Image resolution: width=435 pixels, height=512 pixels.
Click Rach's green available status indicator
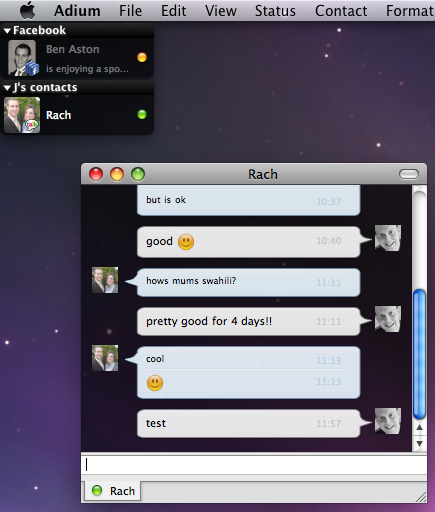coord(142,115)
